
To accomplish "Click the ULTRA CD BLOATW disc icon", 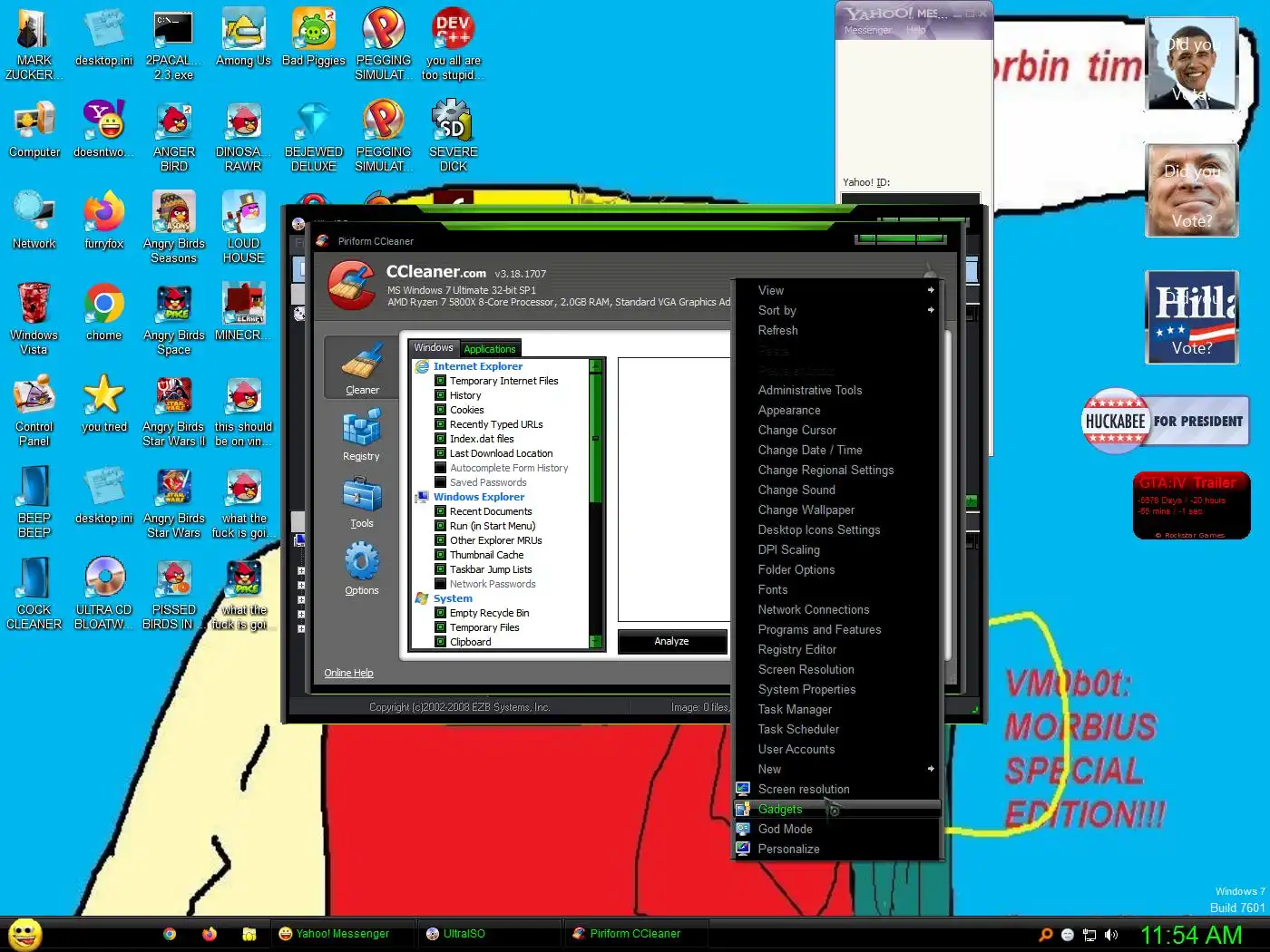I will coord(104,593).
